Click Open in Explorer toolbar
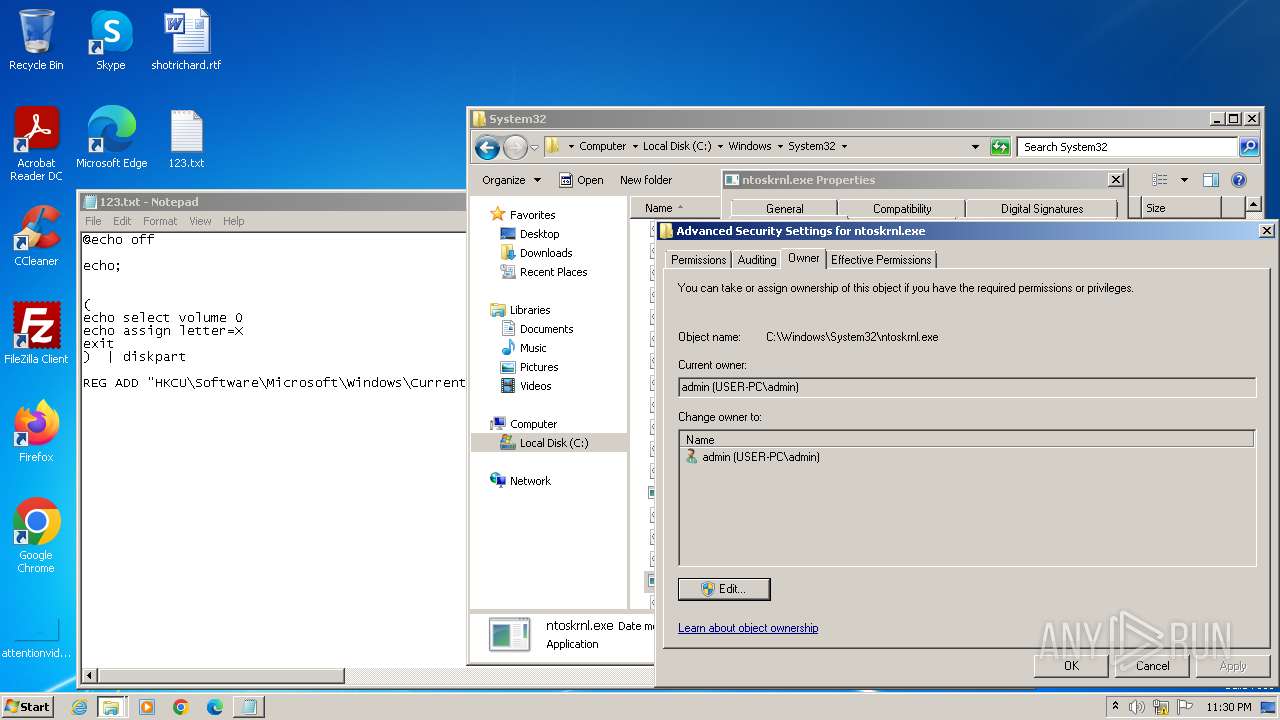Image resolution: width=1280 pixels, height=720 pixels. click(x=581, y=180)
